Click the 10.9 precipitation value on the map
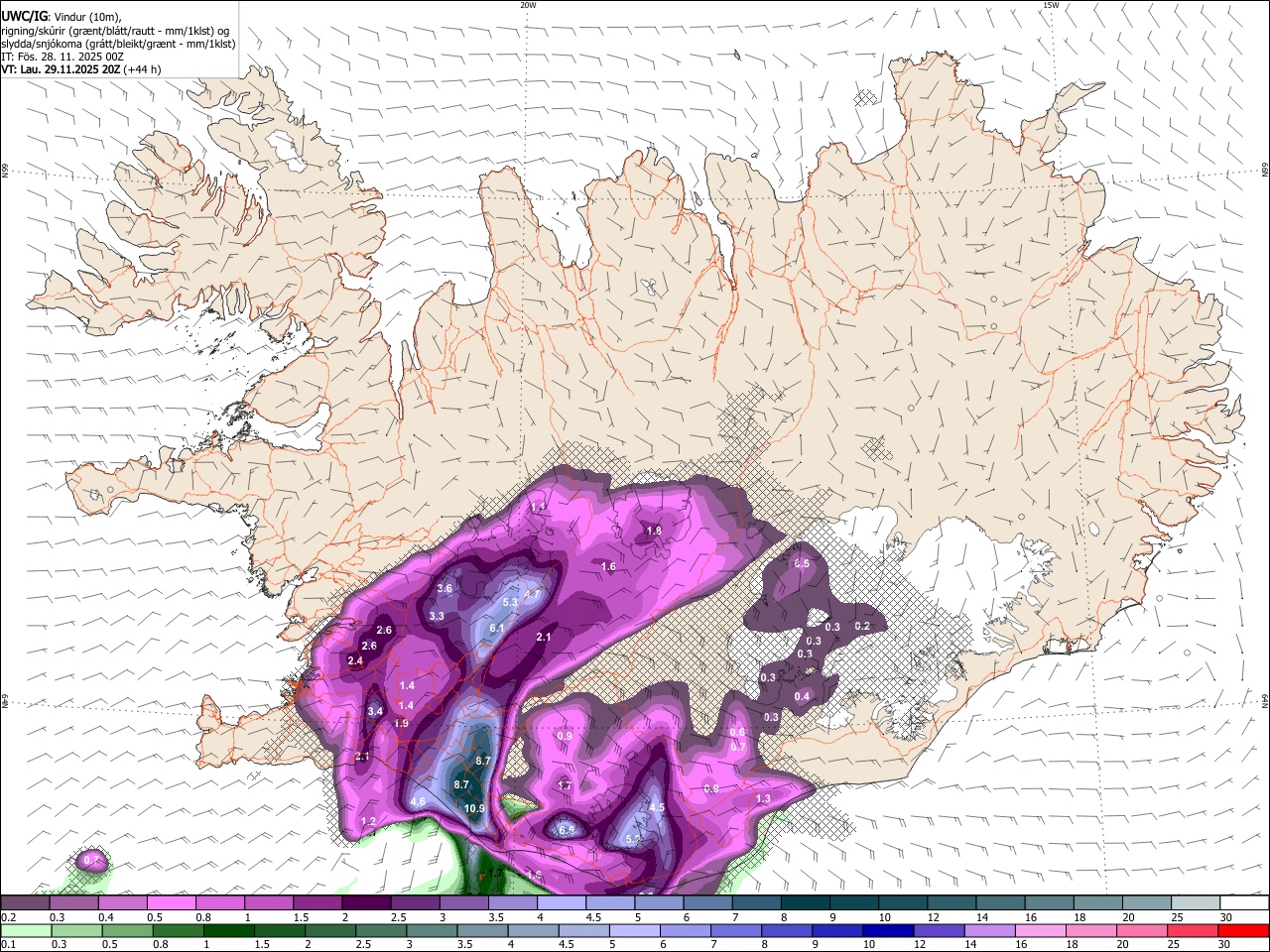Viewport: 1270px width, 952px height. point(475,808)
